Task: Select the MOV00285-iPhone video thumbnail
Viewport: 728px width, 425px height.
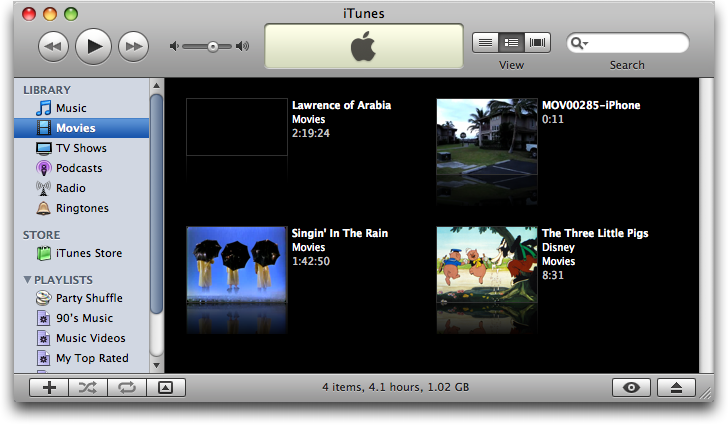Action: click(x=487, y=137)
